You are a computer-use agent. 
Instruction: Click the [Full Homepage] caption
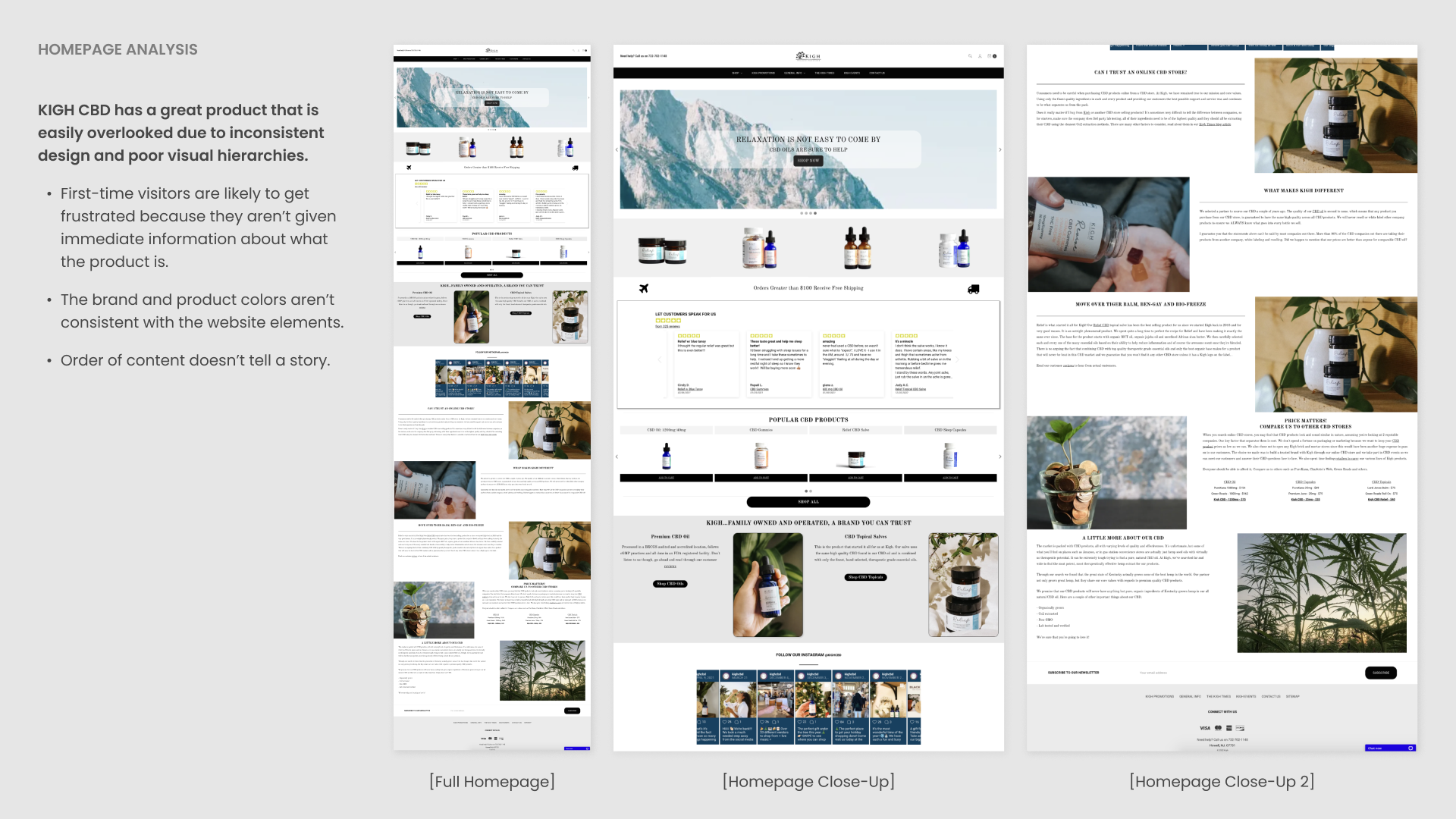pos(492,782)
